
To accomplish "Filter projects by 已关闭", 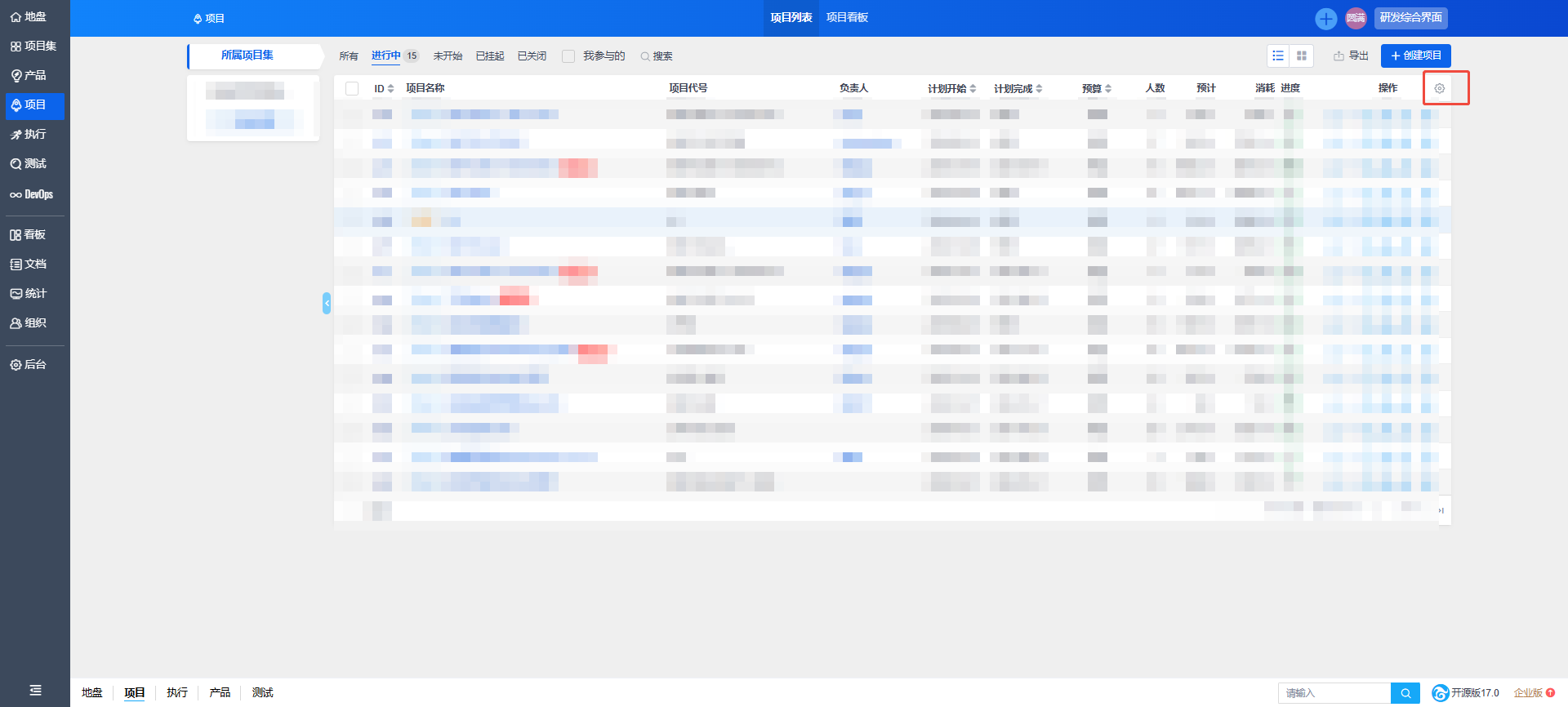I will [532, 56].
